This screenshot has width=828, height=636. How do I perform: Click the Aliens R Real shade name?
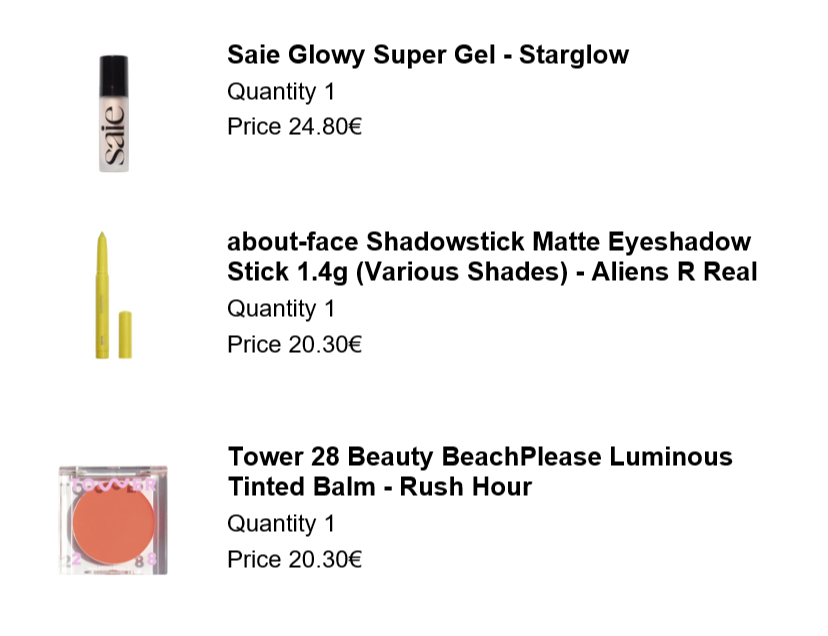(674, 272)
